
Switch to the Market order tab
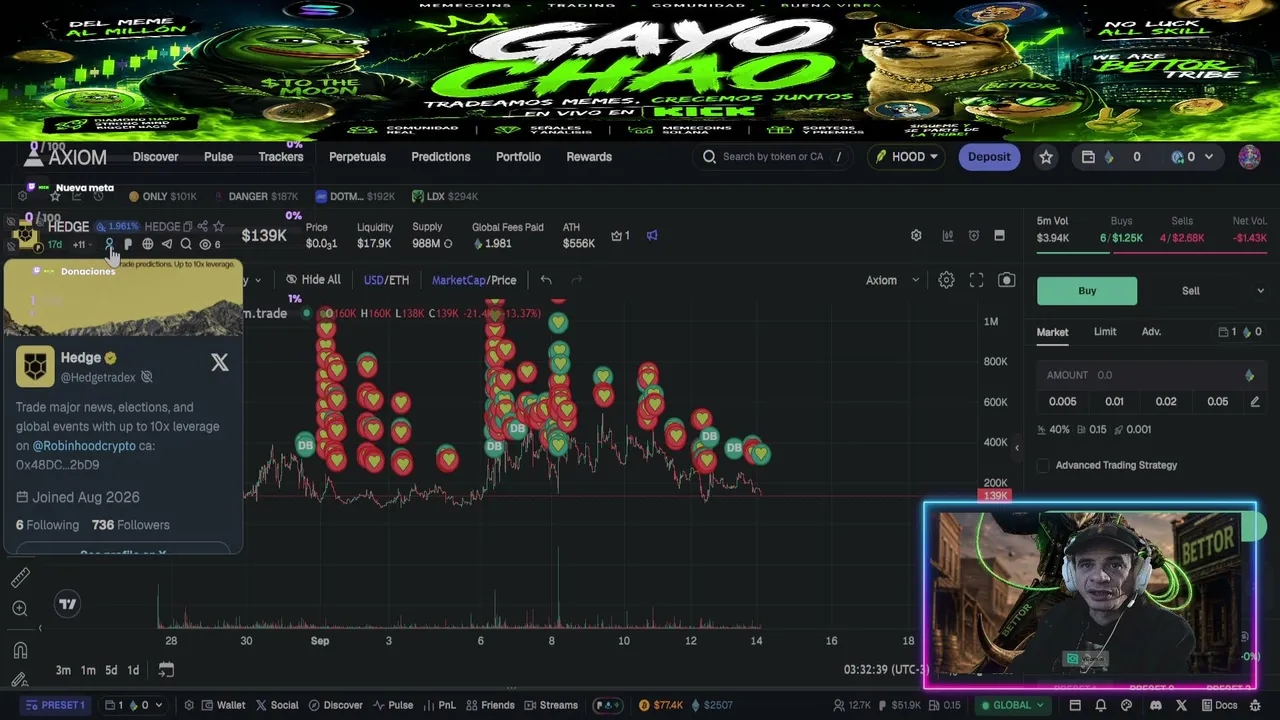click(1052, 332)
